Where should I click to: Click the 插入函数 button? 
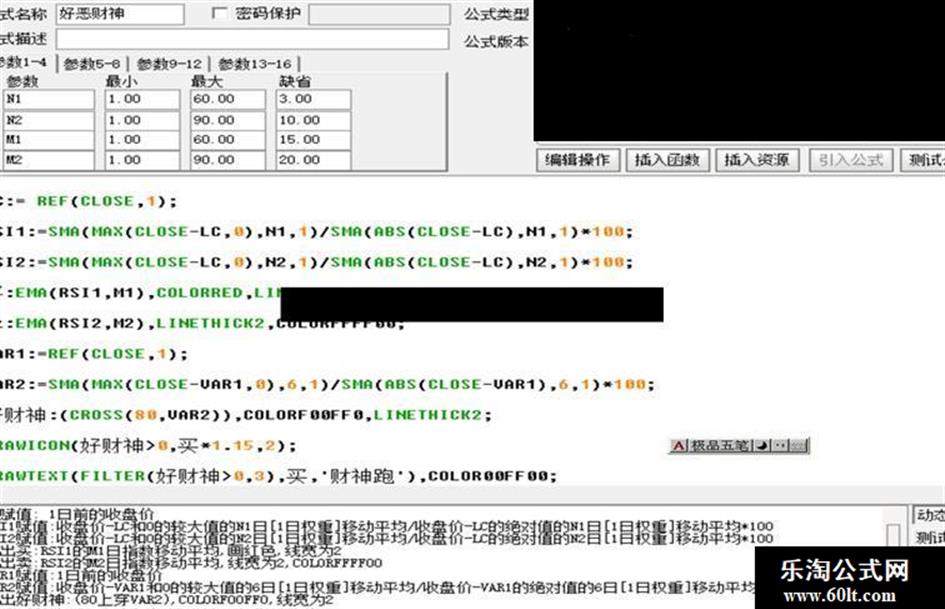pos(667,160)
